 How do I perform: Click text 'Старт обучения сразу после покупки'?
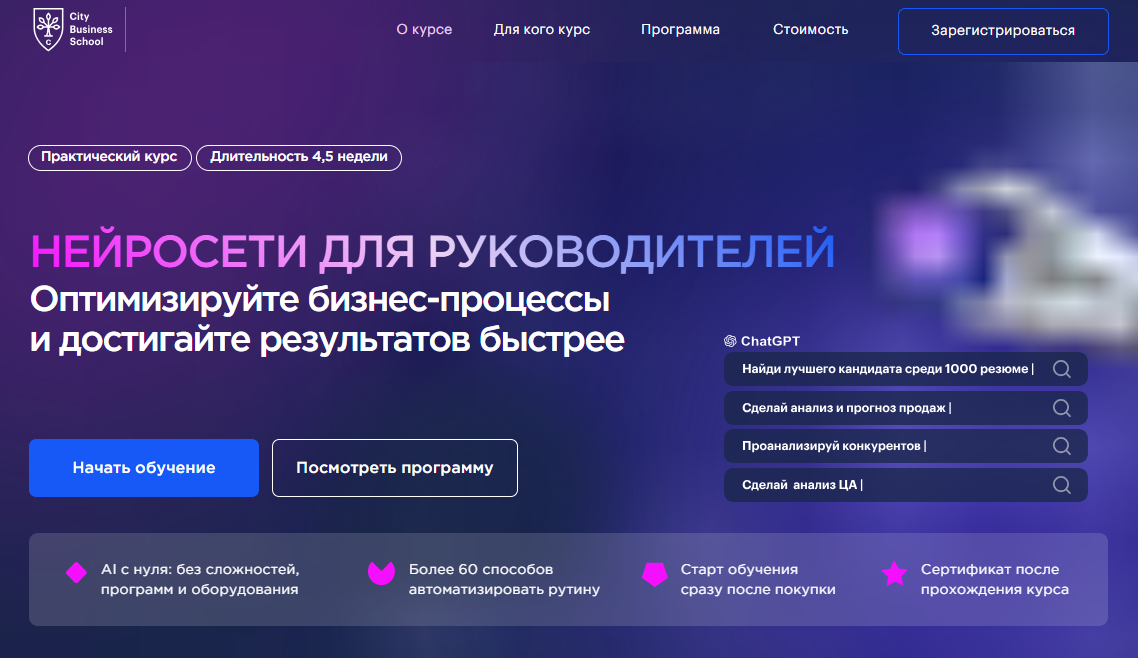click(758, 579)
